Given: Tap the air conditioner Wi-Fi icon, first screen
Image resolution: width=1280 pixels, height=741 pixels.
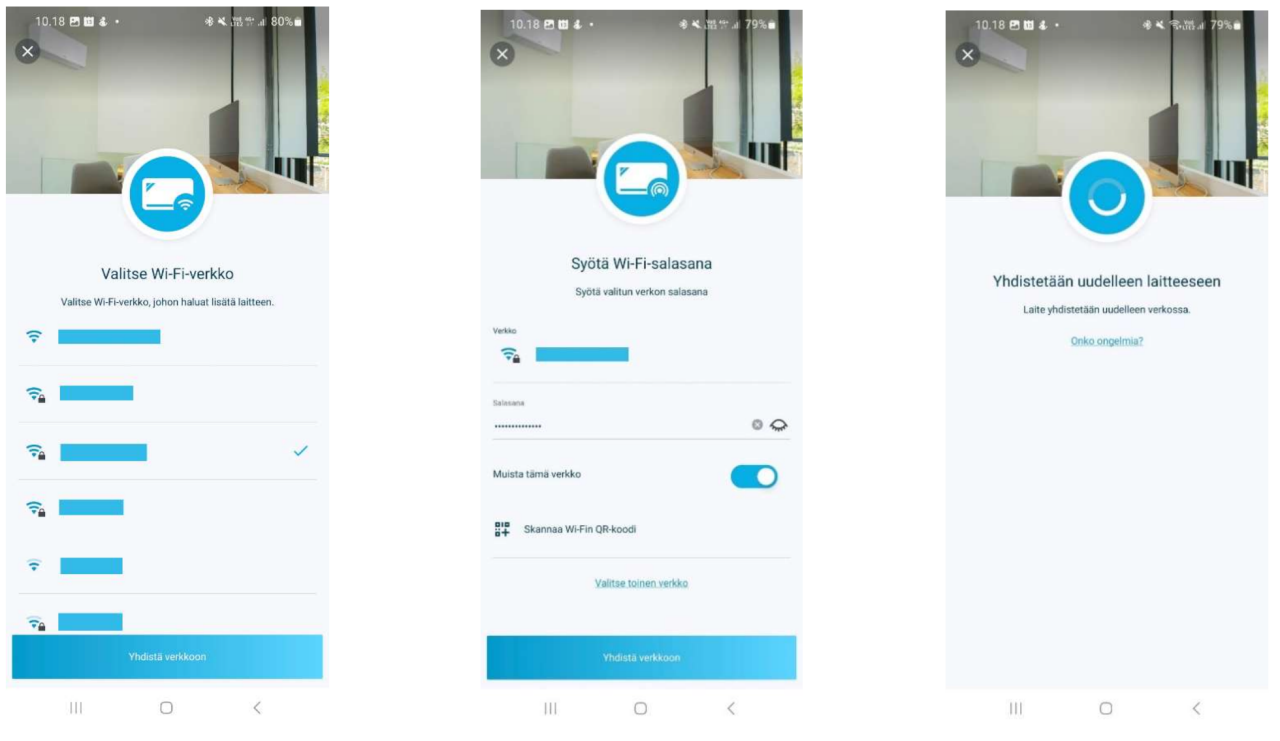Looking at the screenshot, I should (167, 195).
